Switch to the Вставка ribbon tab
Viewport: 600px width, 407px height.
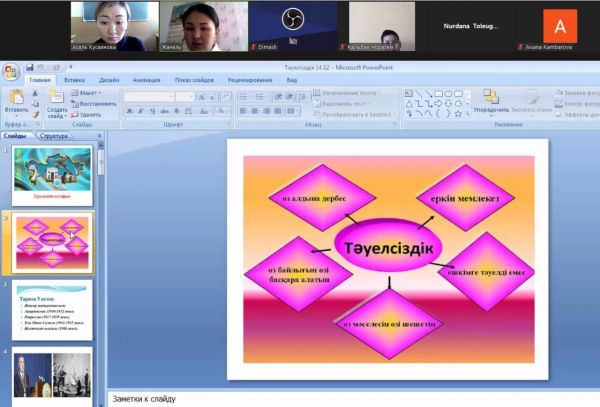click(x=74, y=79)
